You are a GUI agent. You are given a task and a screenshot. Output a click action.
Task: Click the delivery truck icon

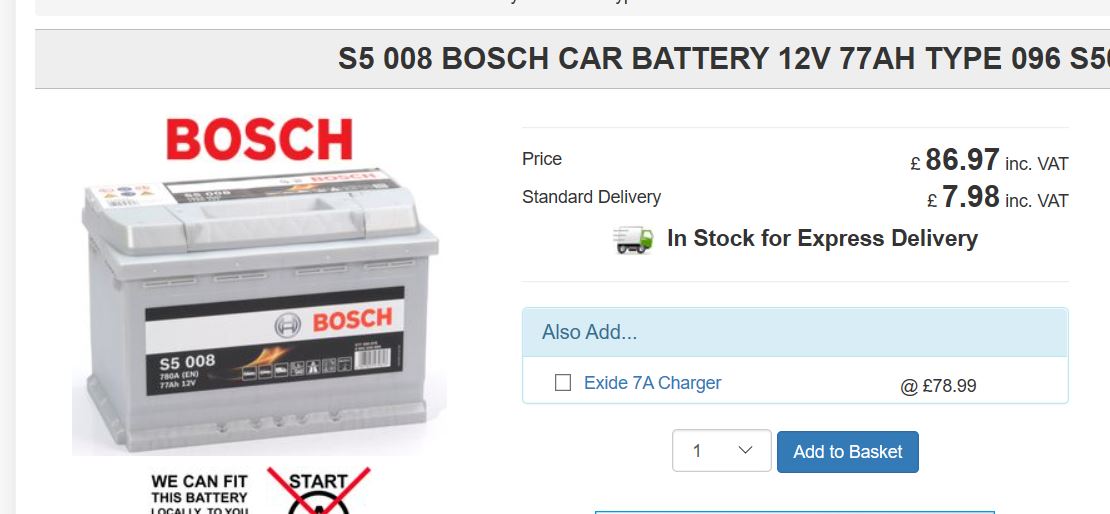click(633, 239)
